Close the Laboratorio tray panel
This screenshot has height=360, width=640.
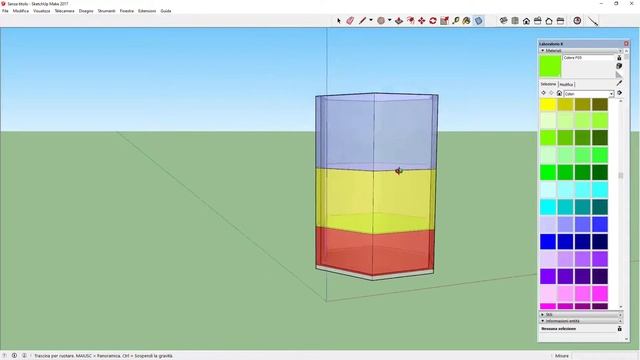point(626,44)
